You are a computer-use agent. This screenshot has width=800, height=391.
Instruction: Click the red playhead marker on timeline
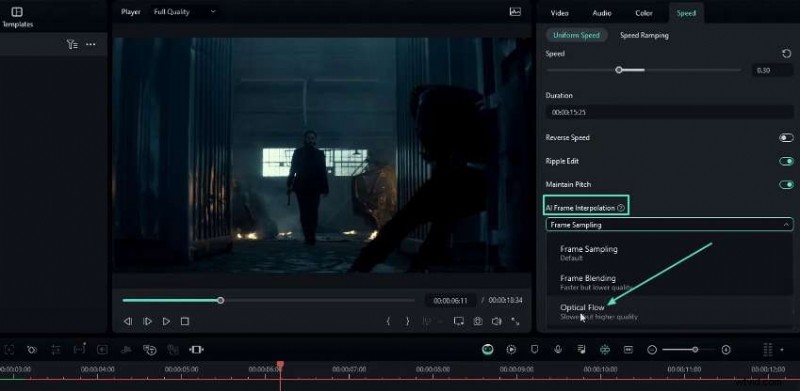tap(280, 365)
